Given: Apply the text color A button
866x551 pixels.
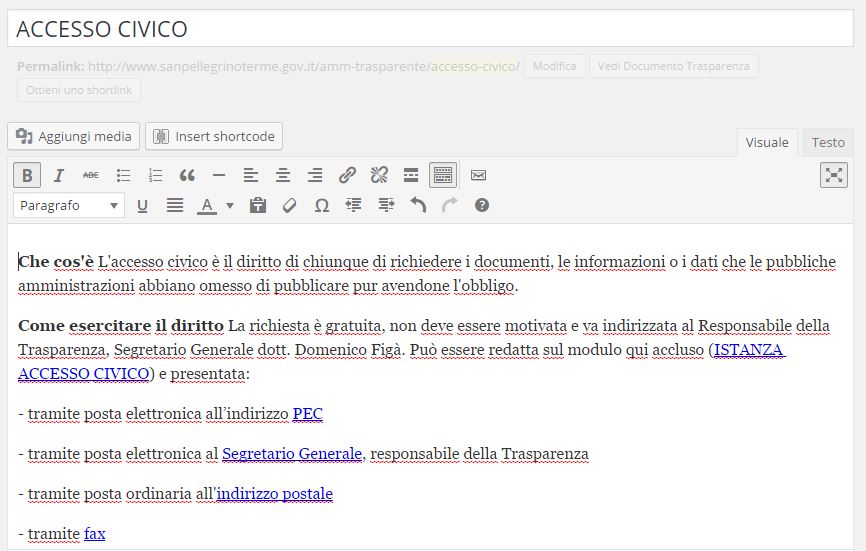Looking at the screenshot, I should click(x=207, y=206).
